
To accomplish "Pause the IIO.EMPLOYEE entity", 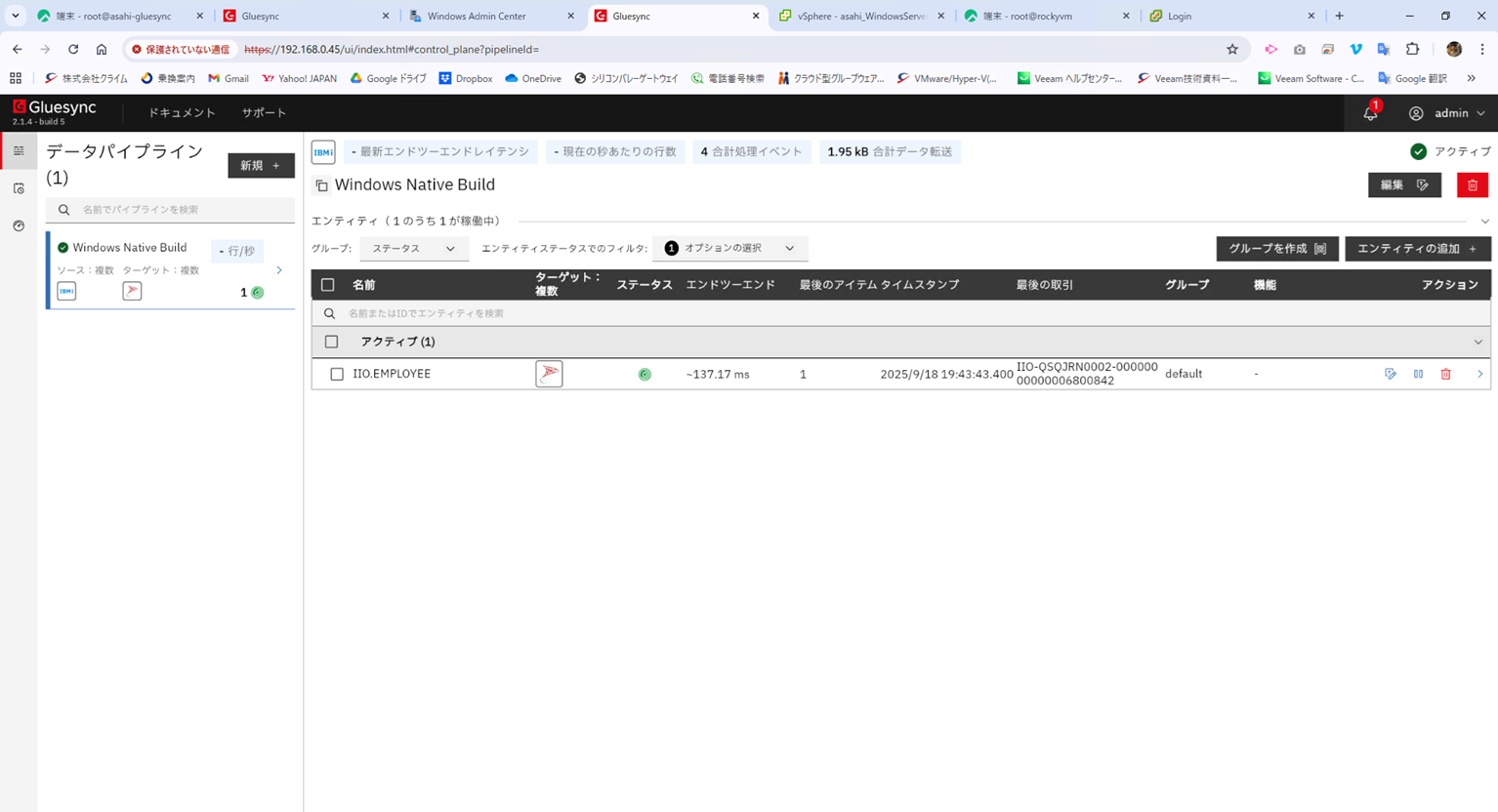I will [1418, 374].
